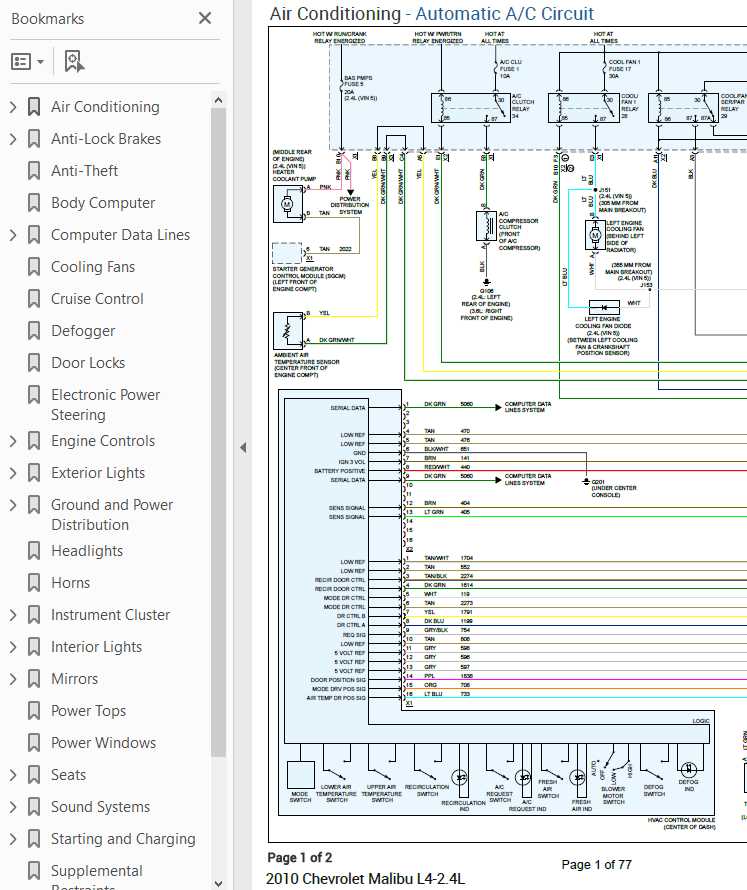This screenshot has height=890, width=747.
Task: Open the Instrument Cluster bookmark
Action: 110,615
